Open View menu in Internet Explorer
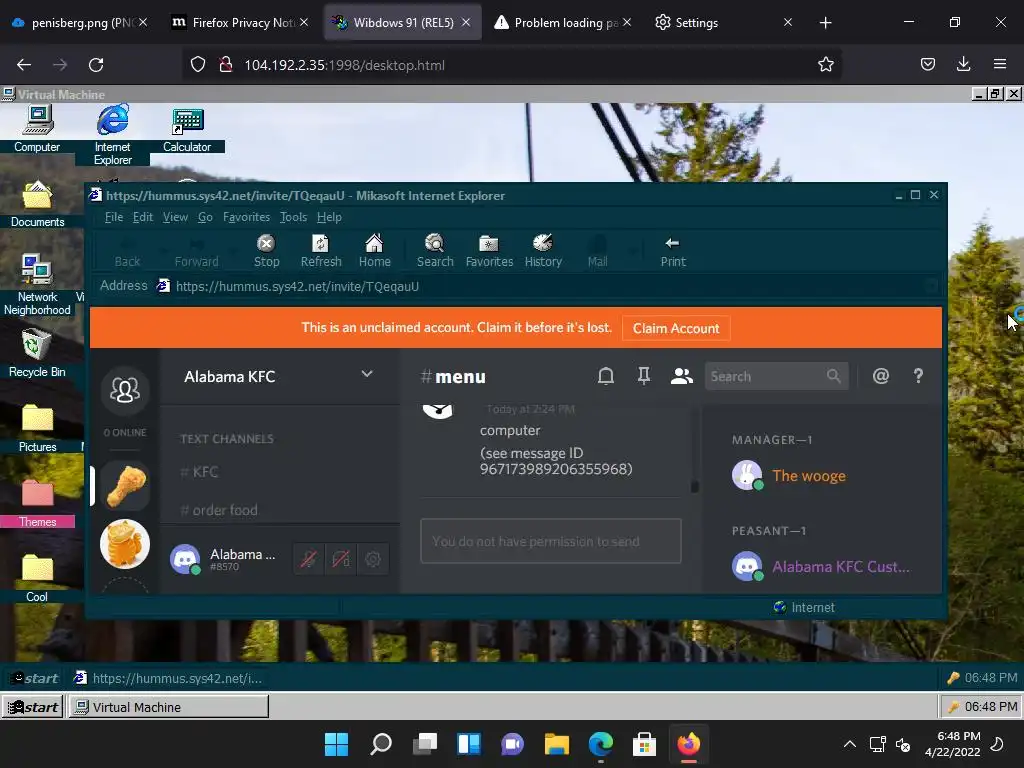 [x=175, y=217]
